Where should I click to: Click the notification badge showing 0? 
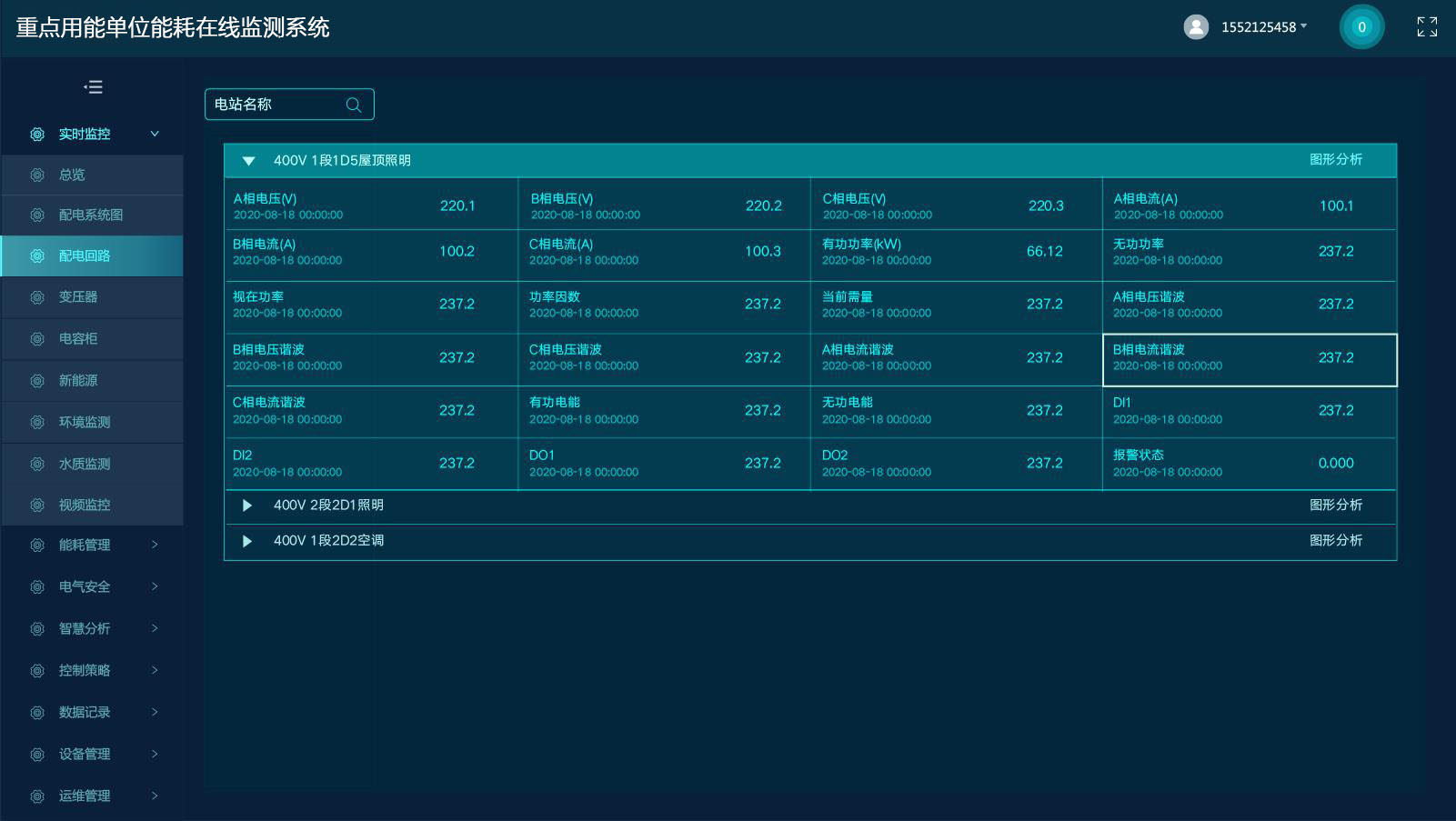[x=1361, y=27]
